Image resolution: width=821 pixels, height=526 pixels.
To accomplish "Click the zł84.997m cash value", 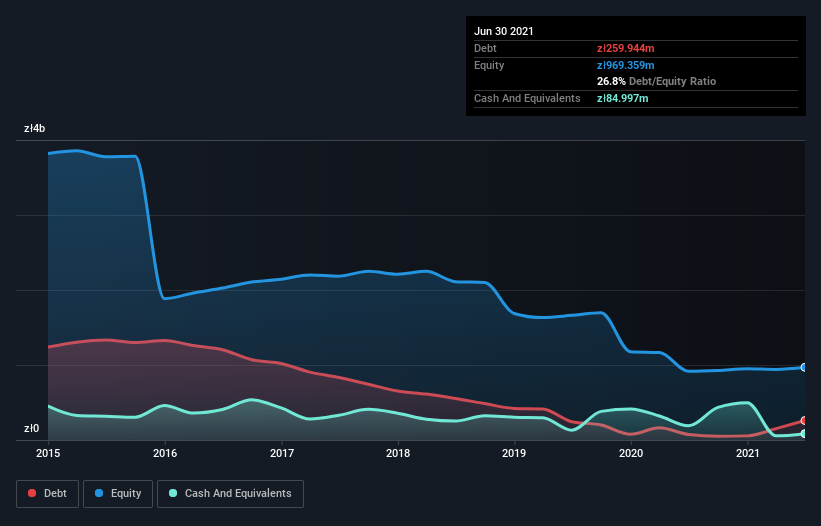I will click(x=623, y=98).
